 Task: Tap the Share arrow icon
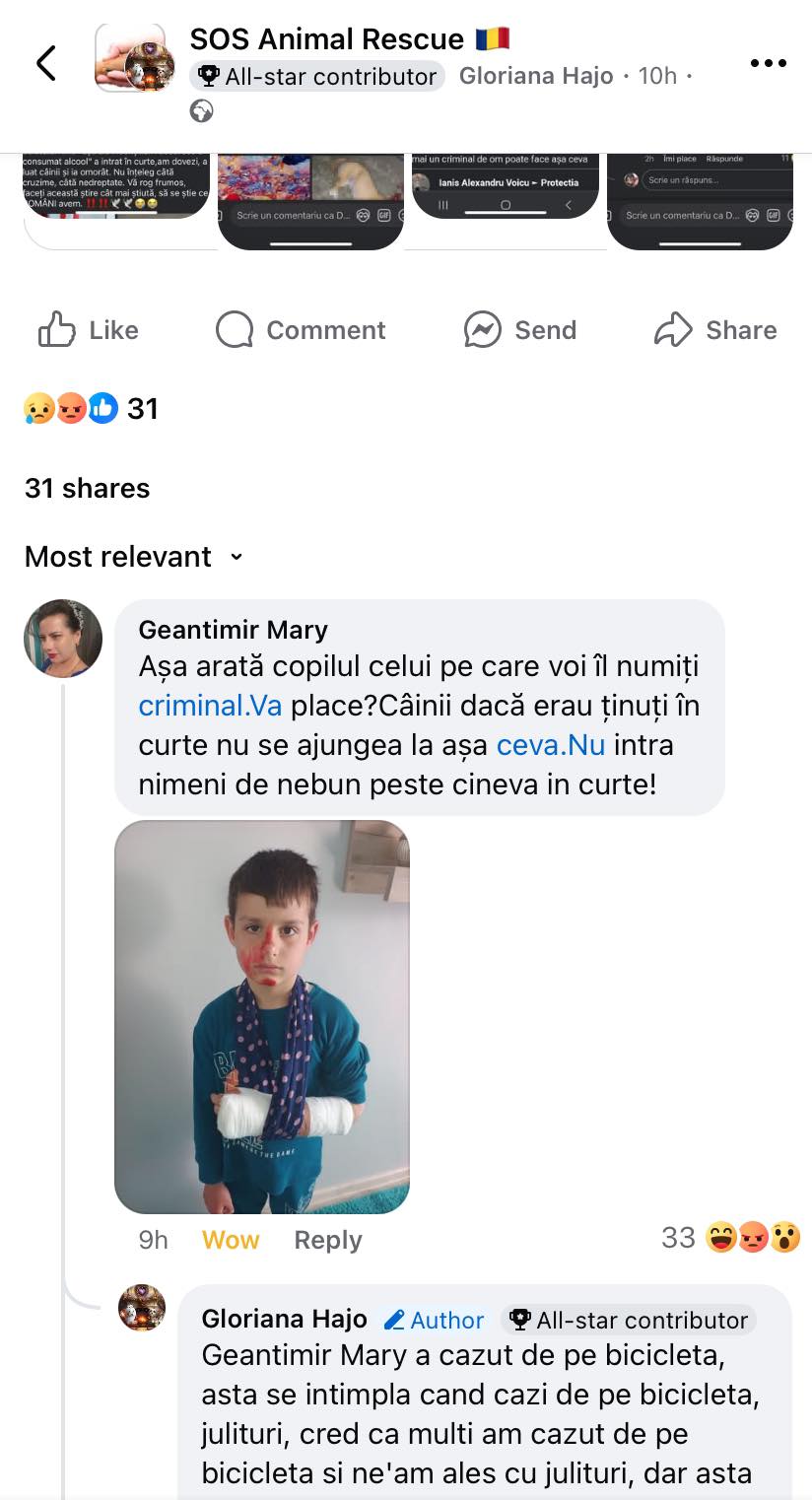(x=674, y=330)
